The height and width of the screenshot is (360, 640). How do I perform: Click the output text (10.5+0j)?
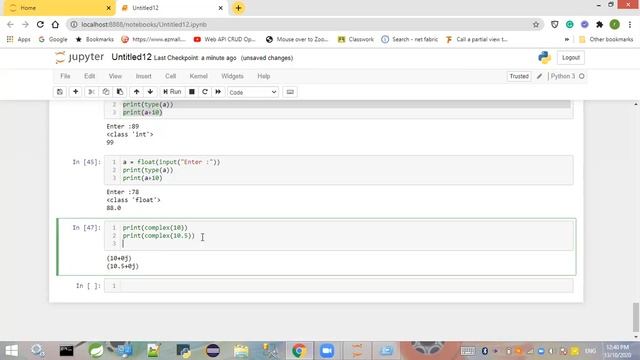[x=122, y=266]
